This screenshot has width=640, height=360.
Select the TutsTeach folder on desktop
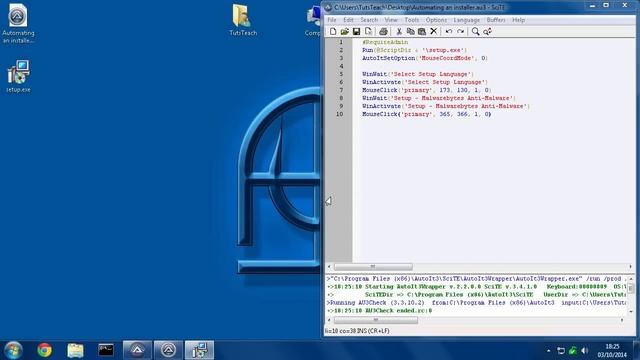pyautogui.click(x=243, y=20)
